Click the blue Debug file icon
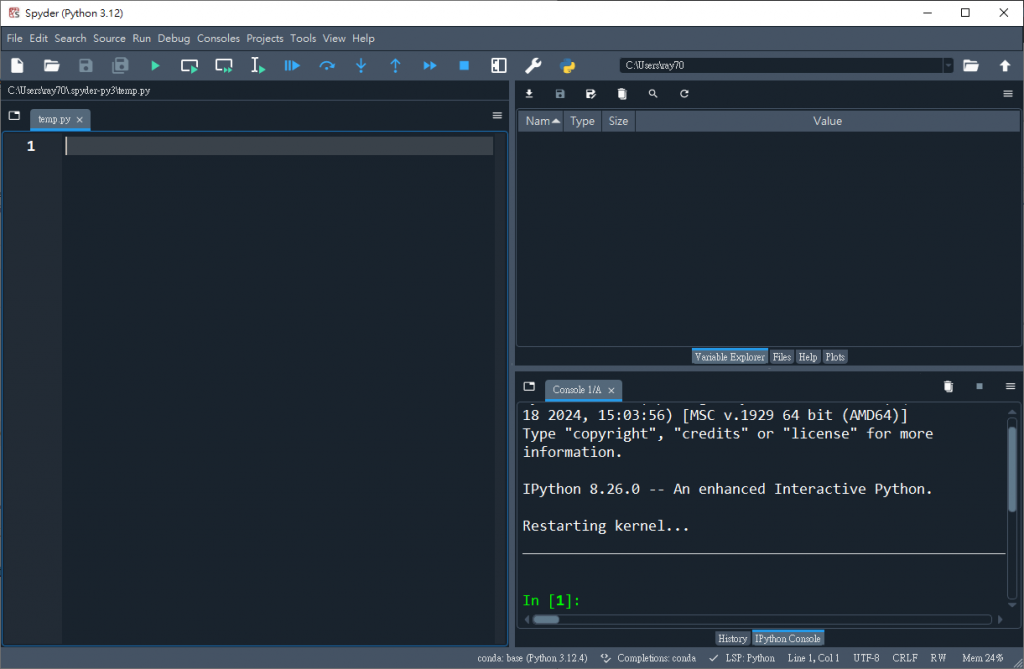This screenshot has height=669, width=1024. tap(292, 66)
